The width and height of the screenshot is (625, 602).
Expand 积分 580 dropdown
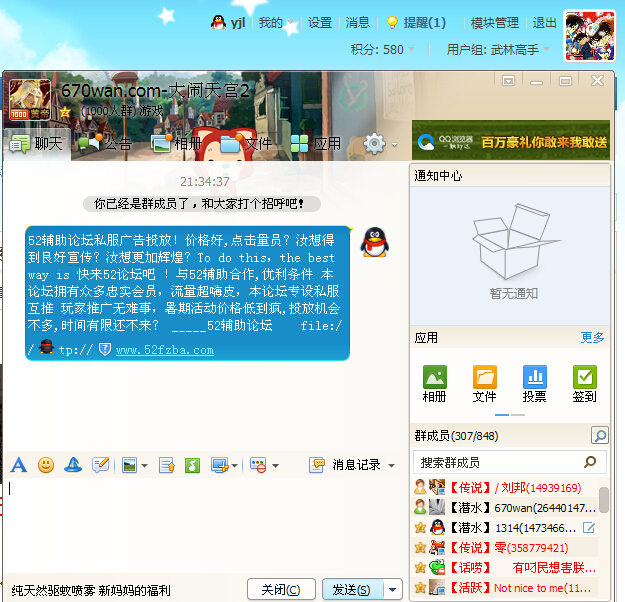(412, 49)
